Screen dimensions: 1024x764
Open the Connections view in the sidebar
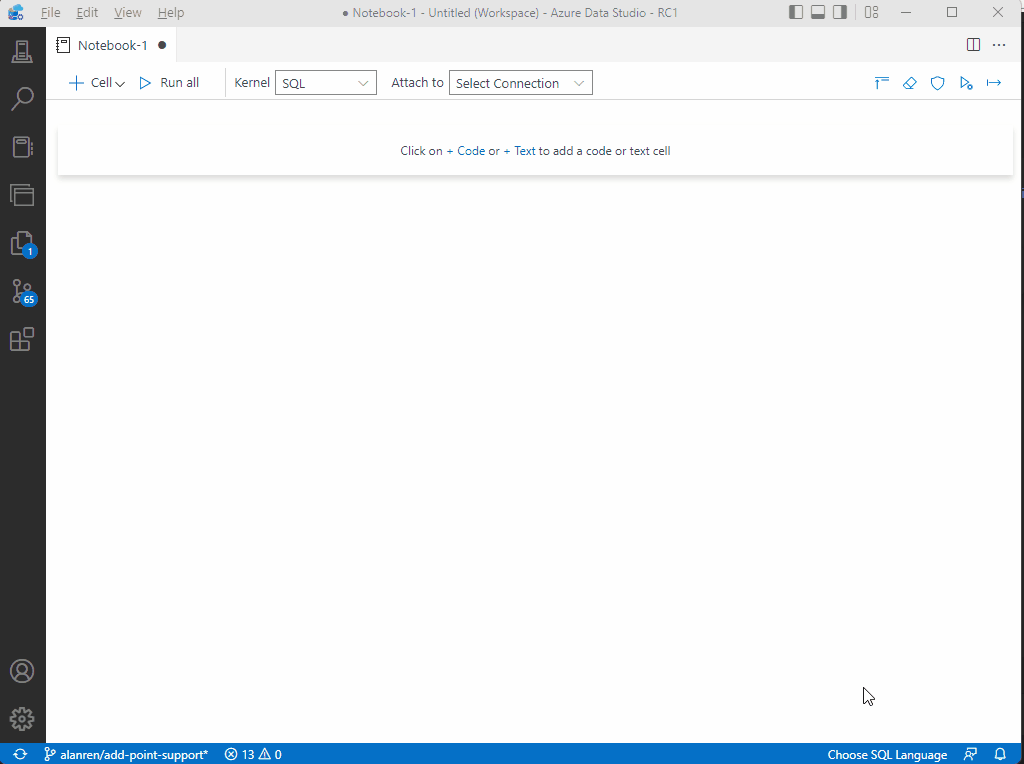click(x=22, y=50)
